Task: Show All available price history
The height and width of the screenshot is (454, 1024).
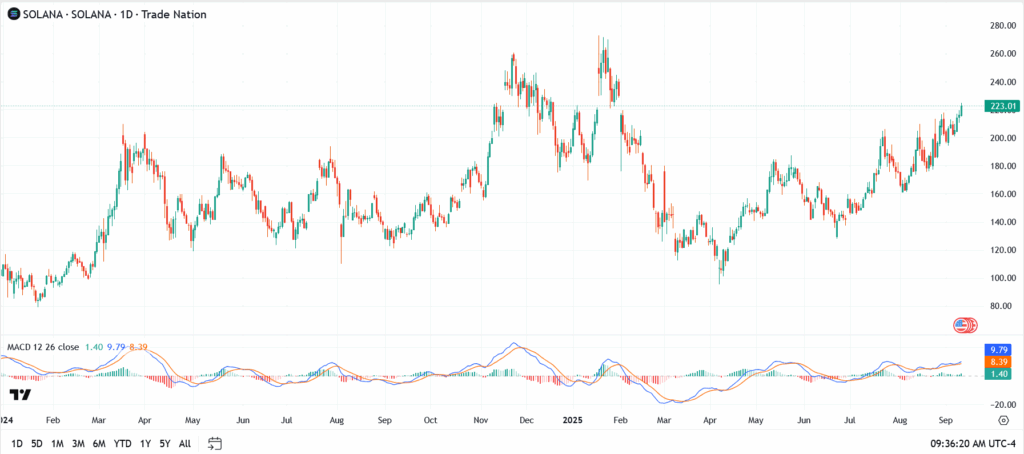Action: pos(185,442)
